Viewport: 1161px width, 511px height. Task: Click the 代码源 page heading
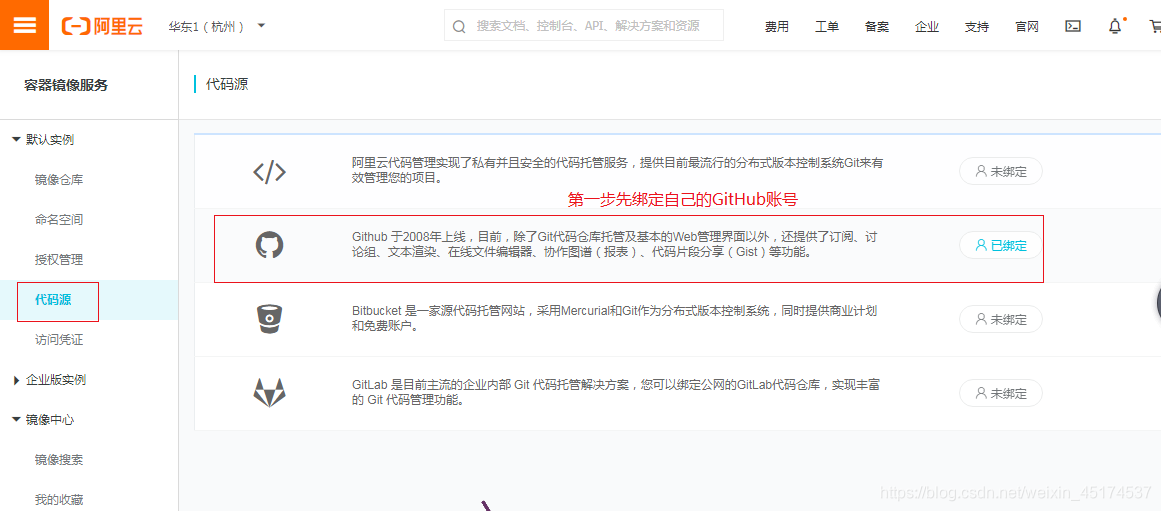[x=227, y=84]
